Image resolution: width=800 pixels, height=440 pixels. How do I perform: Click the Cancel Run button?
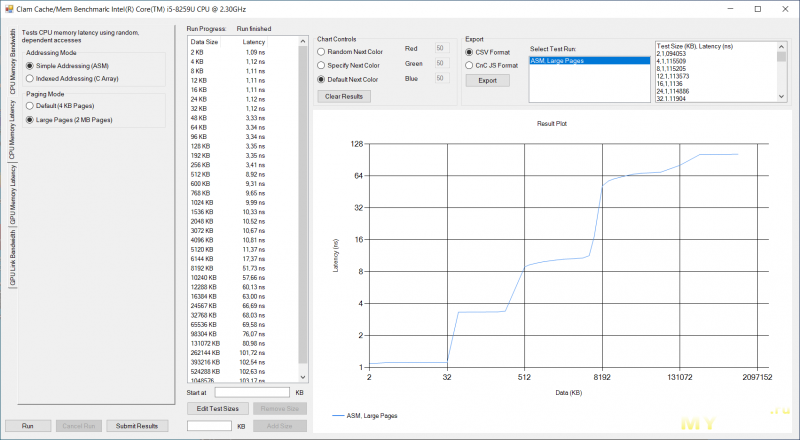(79, 426)
